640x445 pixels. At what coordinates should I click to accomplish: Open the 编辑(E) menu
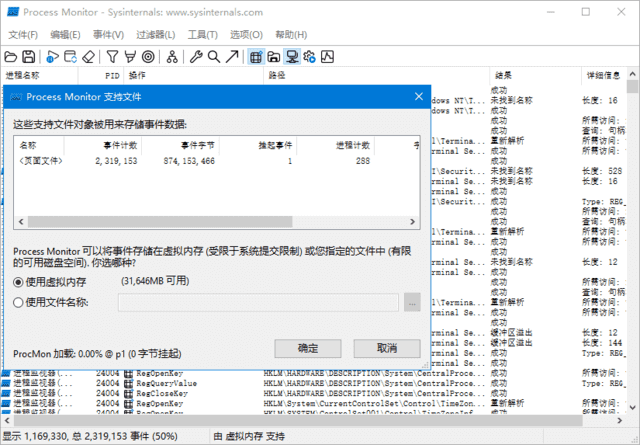coord(65,35)
